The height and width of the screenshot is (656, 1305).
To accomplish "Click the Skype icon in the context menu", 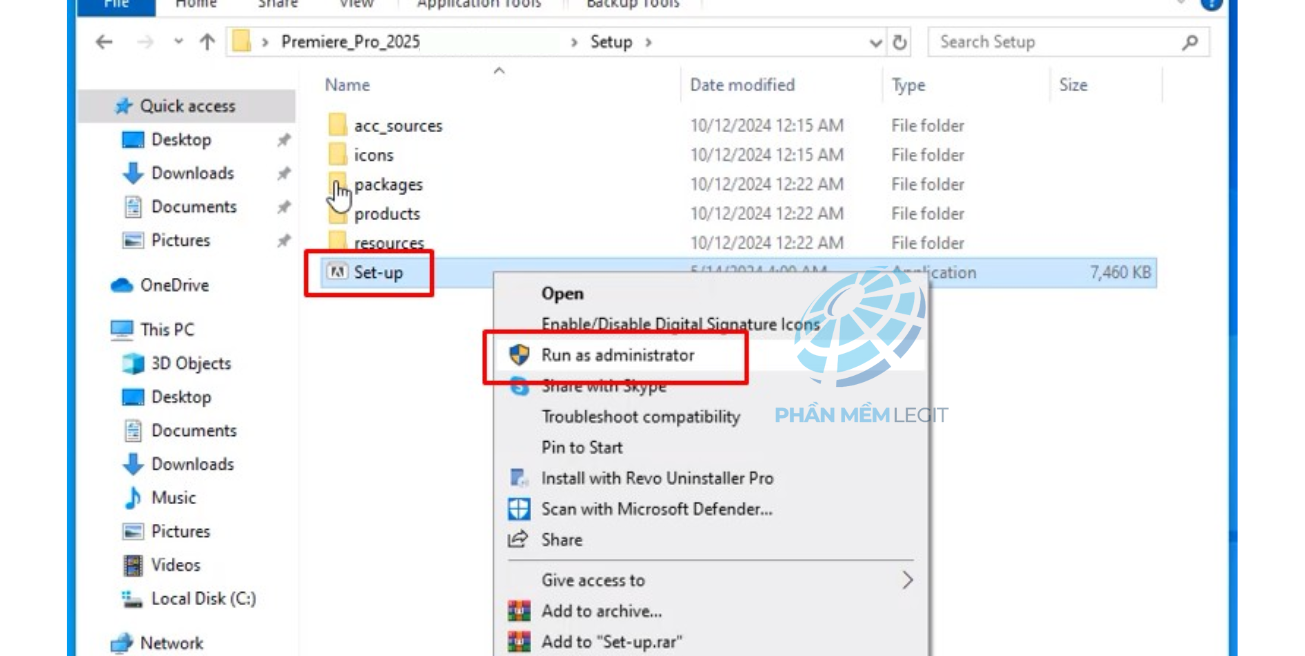I will pyautogui.click(x=519, y=386).
